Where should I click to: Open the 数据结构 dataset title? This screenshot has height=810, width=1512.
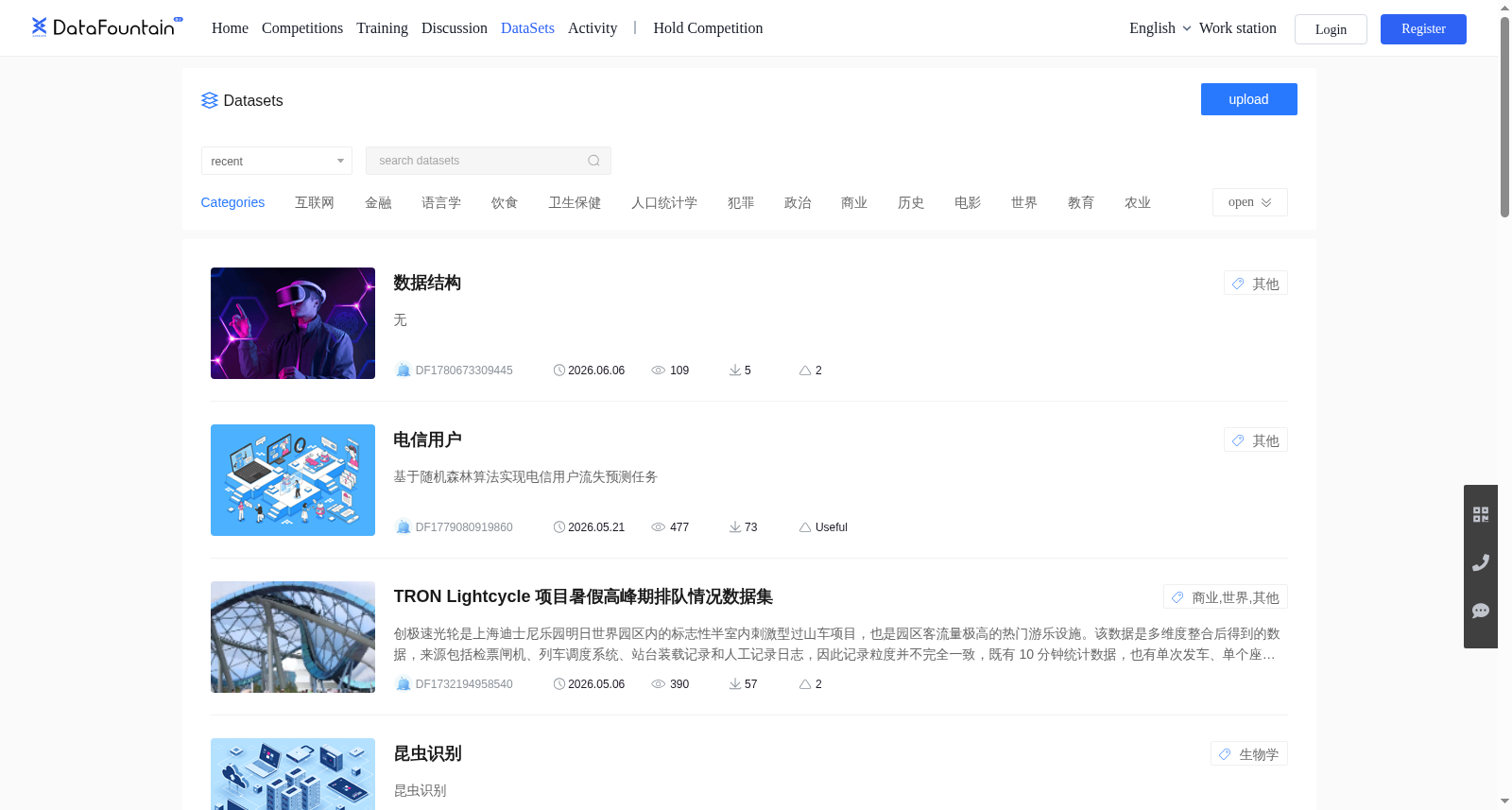pos(427,283)
